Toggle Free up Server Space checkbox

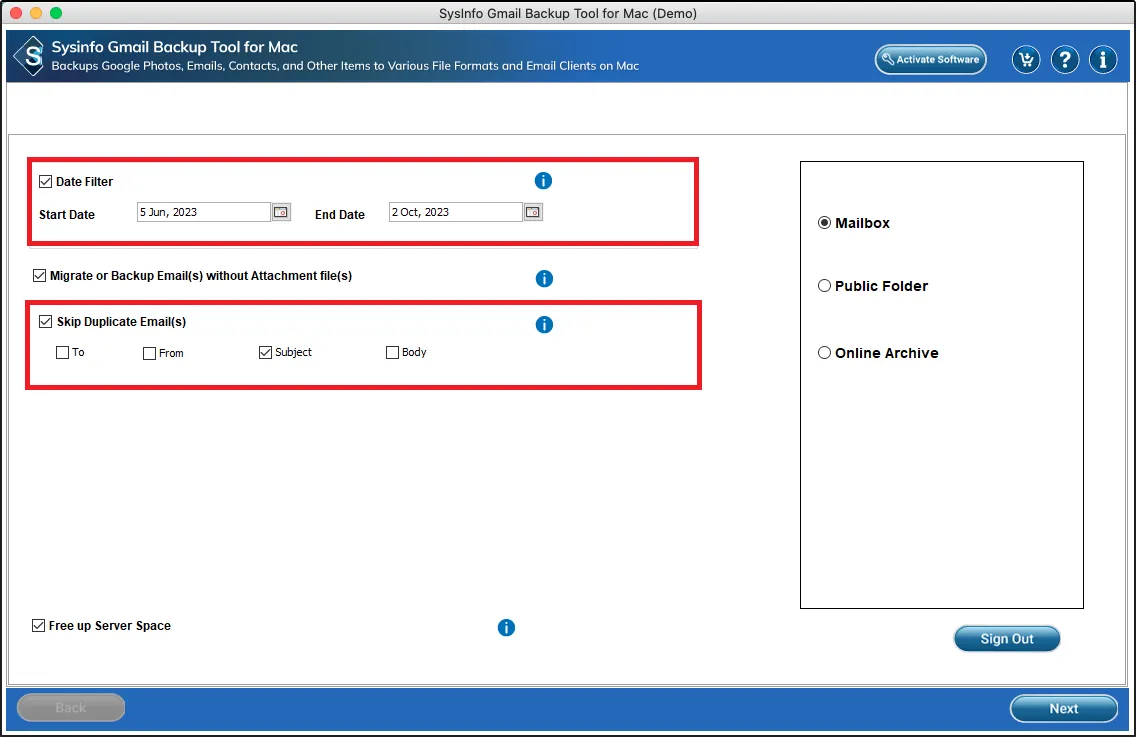point(38,625)
